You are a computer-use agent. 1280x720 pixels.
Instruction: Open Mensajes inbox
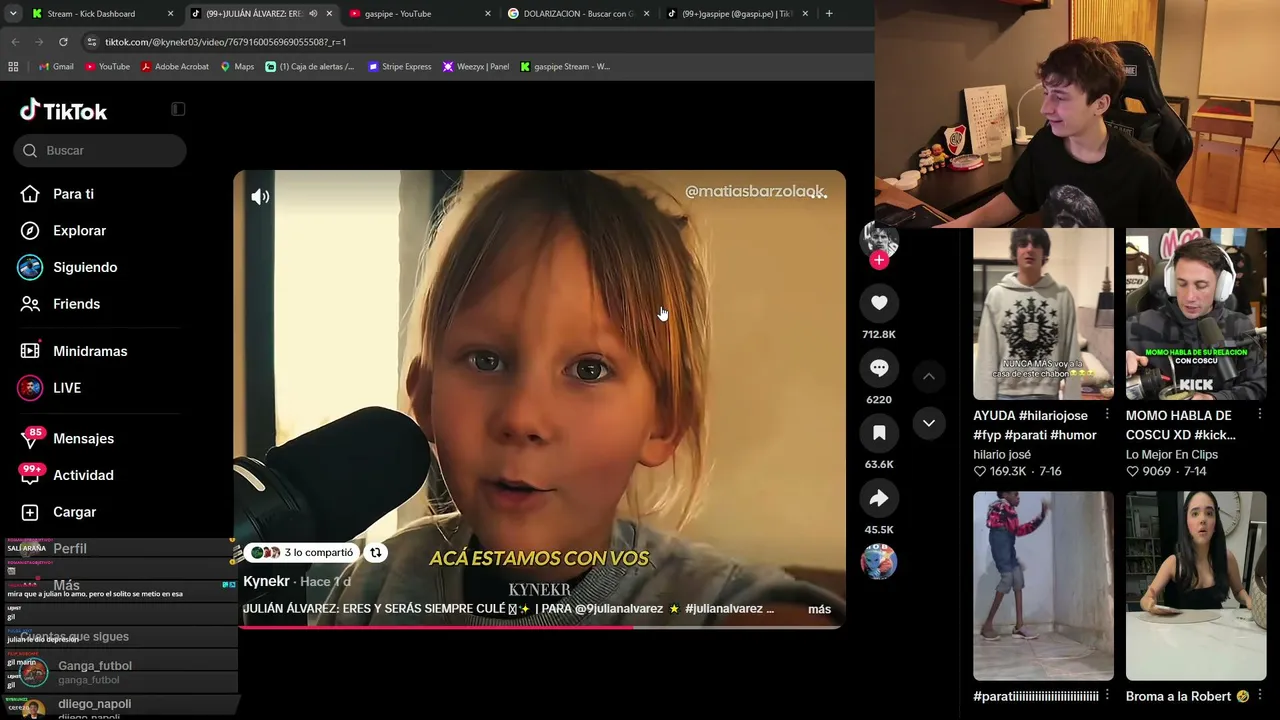83,438
